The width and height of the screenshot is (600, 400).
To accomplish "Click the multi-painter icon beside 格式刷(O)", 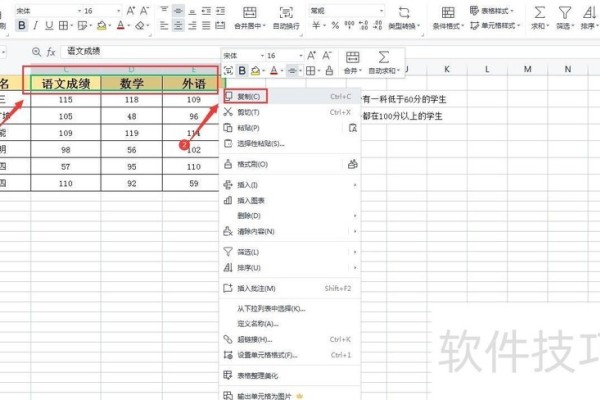I will 352,164.
